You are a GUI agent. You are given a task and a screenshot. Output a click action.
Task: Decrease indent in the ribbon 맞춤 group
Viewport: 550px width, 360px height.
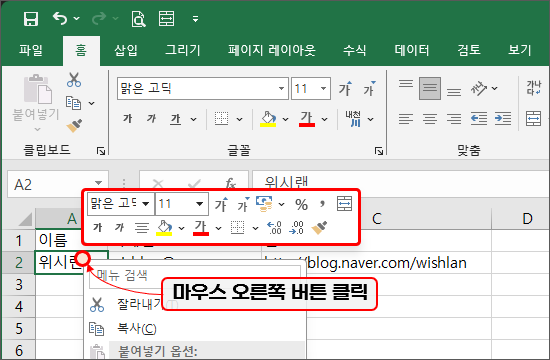[x=479, y=119]
